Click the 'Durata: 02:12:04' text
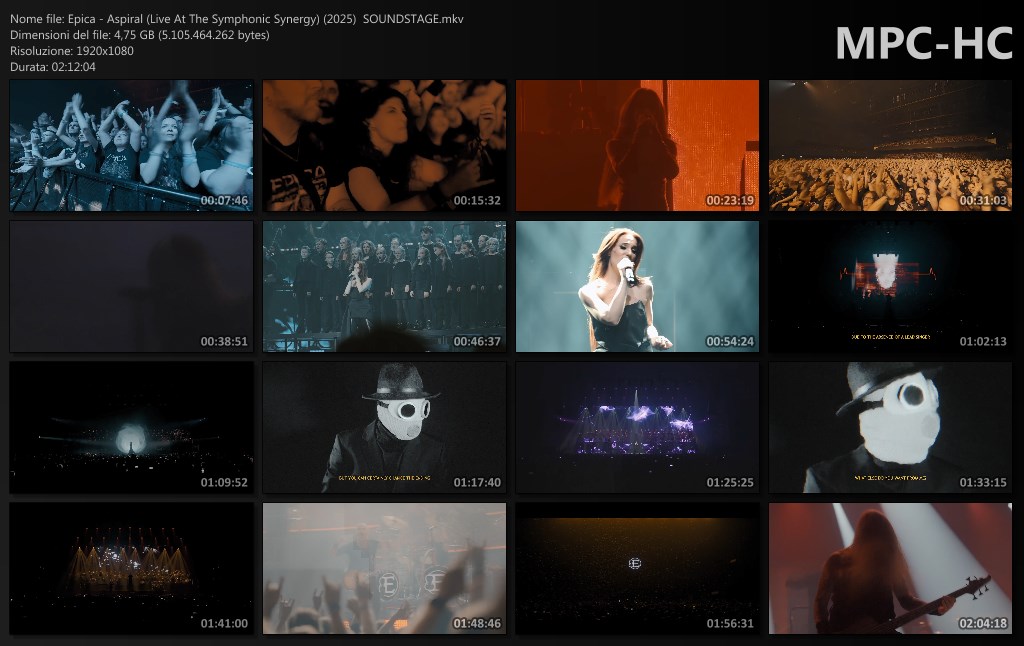 (53, 67)
